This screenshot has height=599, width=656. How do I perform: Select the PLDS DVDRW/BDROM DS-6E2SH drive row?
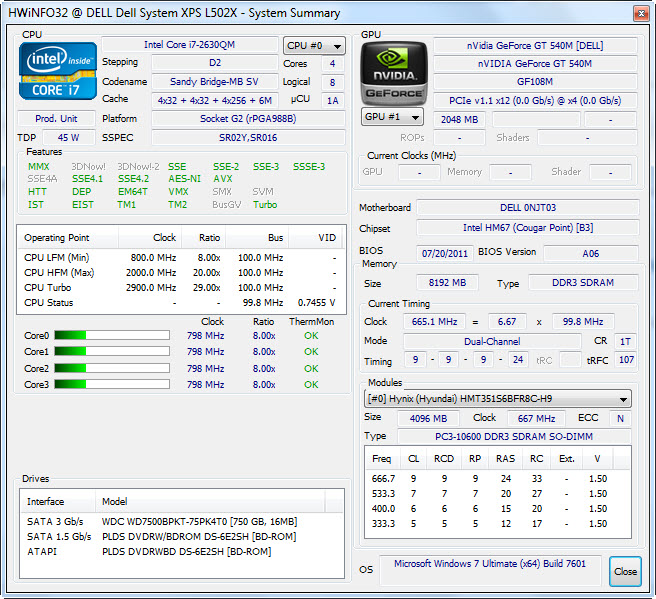tap(182, 537)
